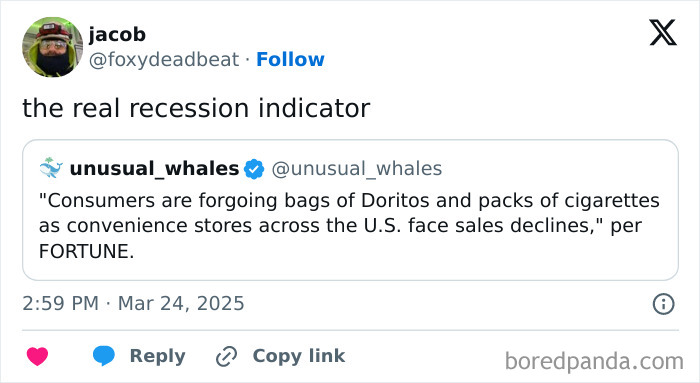Click the word FORTUNE in quoted tweet

pos(86,251)
